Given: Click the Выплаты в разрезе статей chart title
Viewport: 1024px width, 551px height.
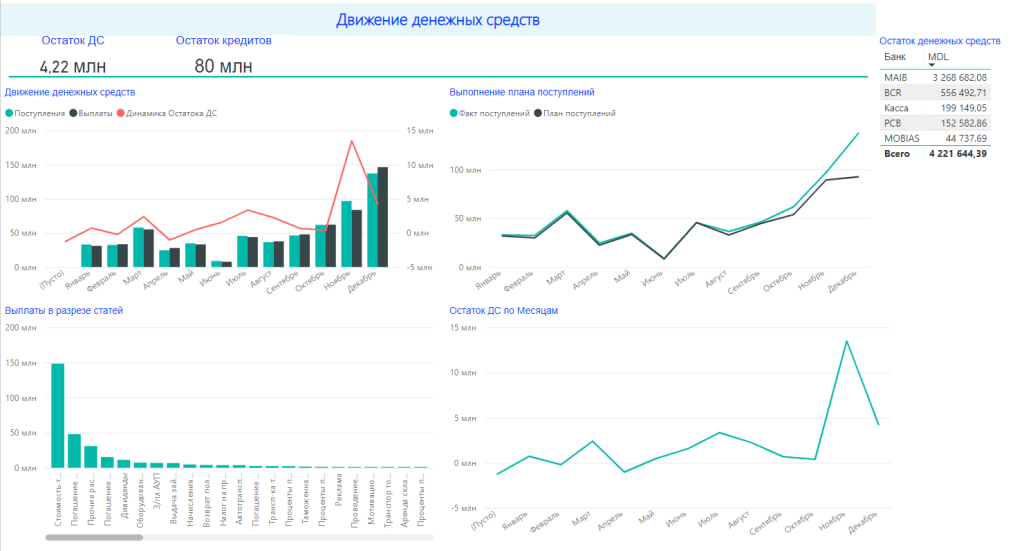Looking at the screenshot, I should [x=64, y=311].
